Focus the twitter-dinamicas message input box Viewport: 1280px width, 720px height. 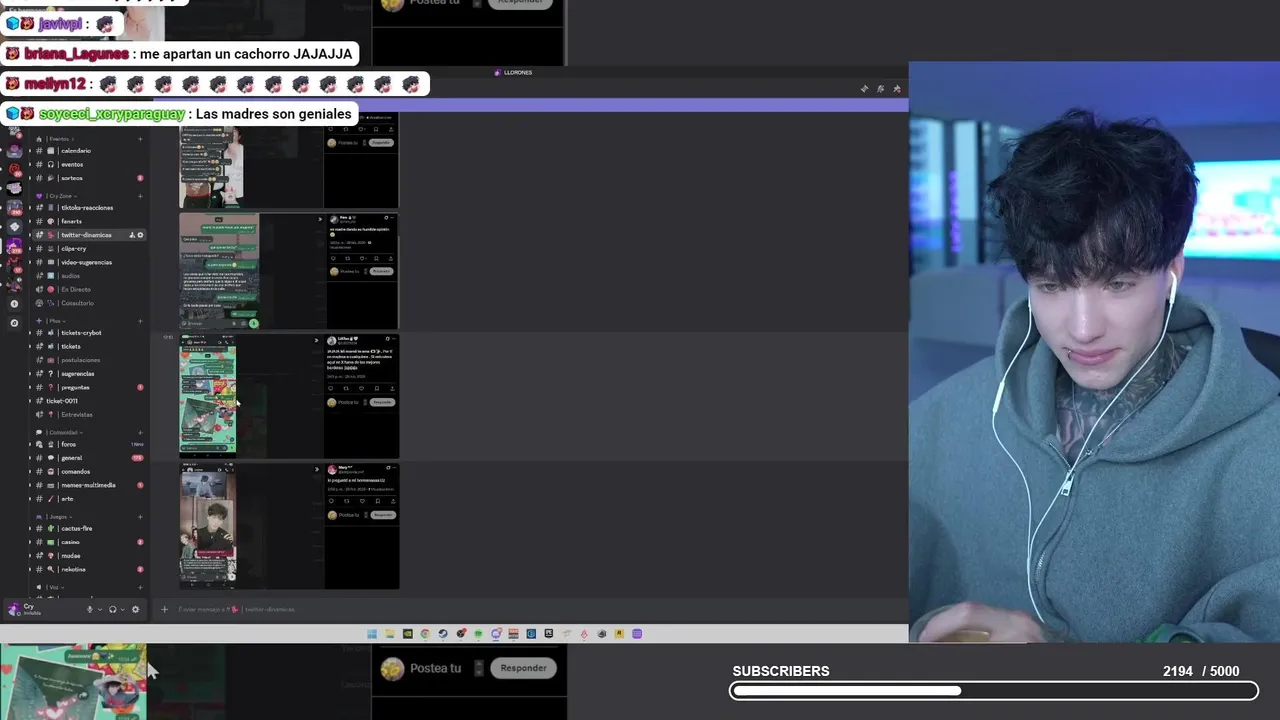pos(530,609)
